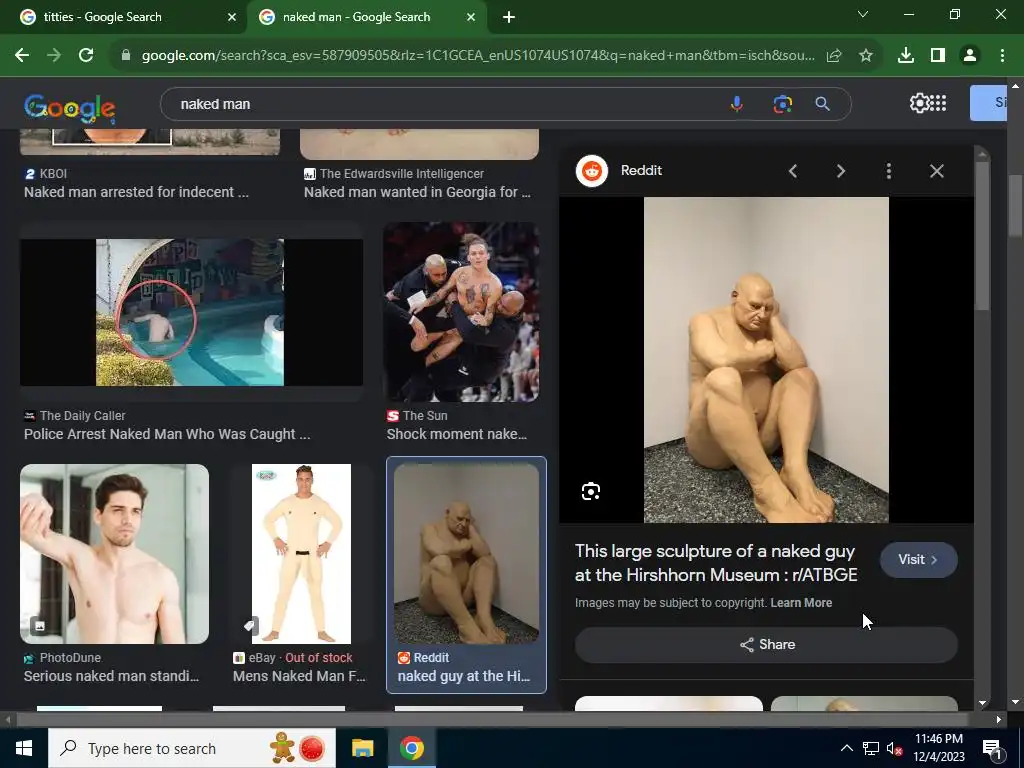Open the Chrome profile avatar icon

pos(970,56)
